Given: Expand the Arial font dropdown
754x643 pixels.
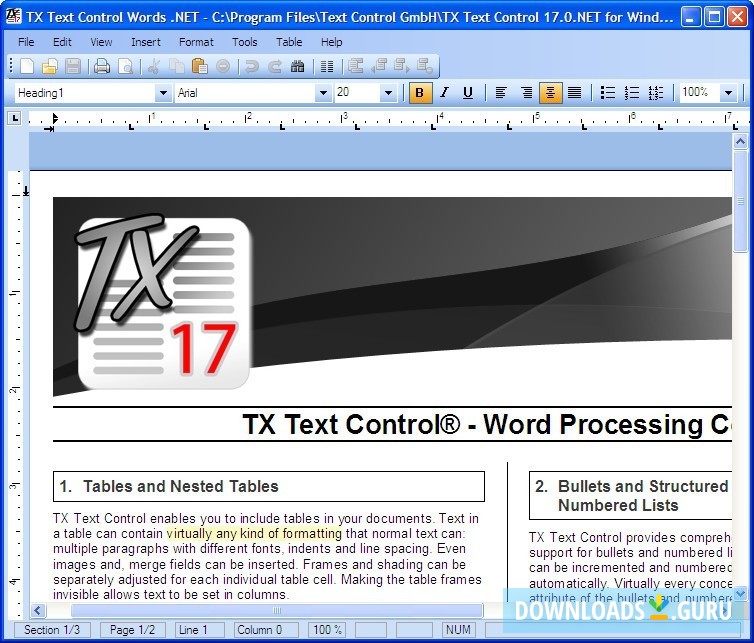Looking at the screenshot, I should click(323, 93).
